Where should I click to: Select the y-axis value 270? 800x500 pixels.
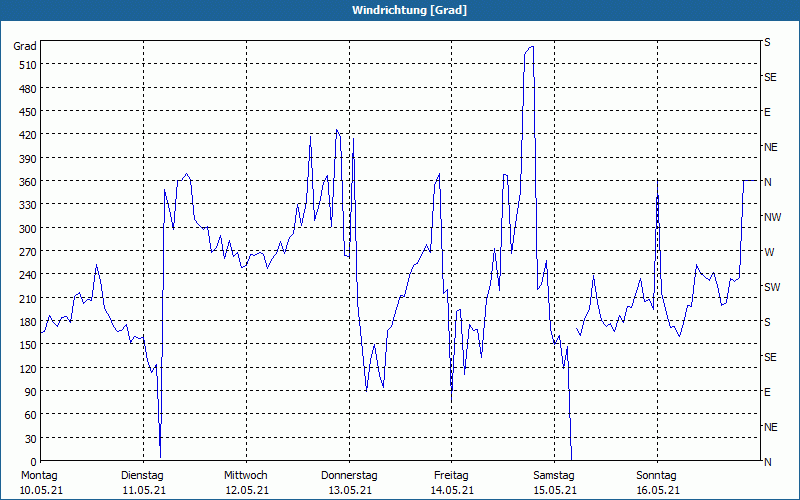[28, 252]
